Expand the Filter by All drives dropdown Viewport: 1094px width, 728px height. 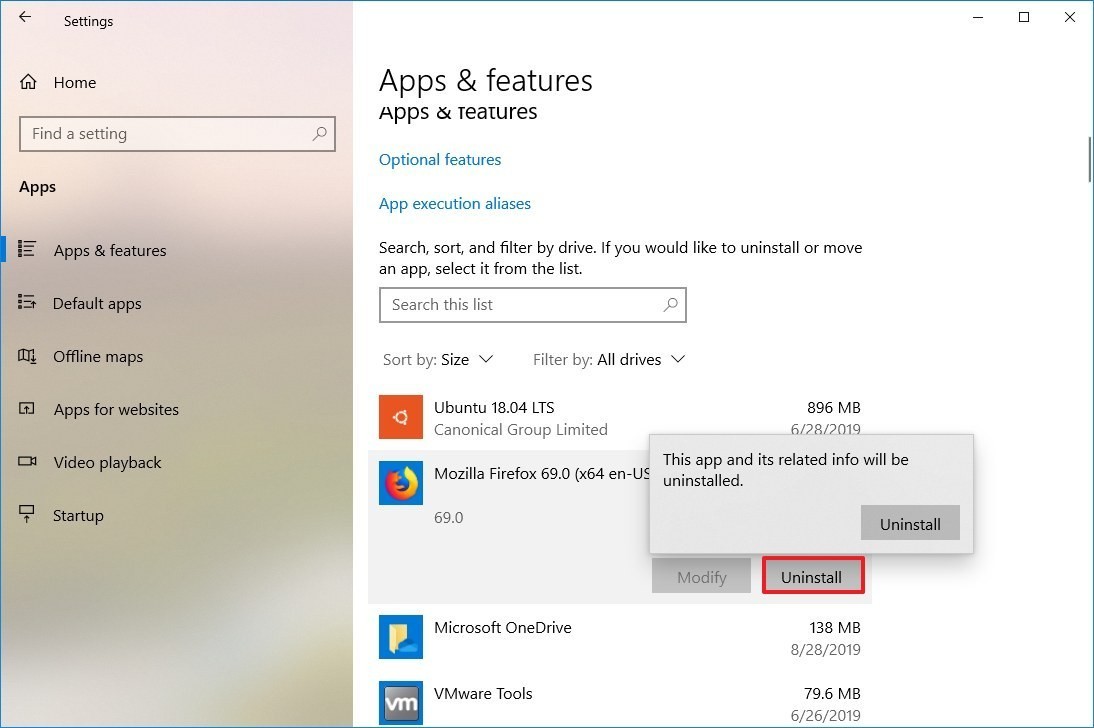[x=609, y=359]
